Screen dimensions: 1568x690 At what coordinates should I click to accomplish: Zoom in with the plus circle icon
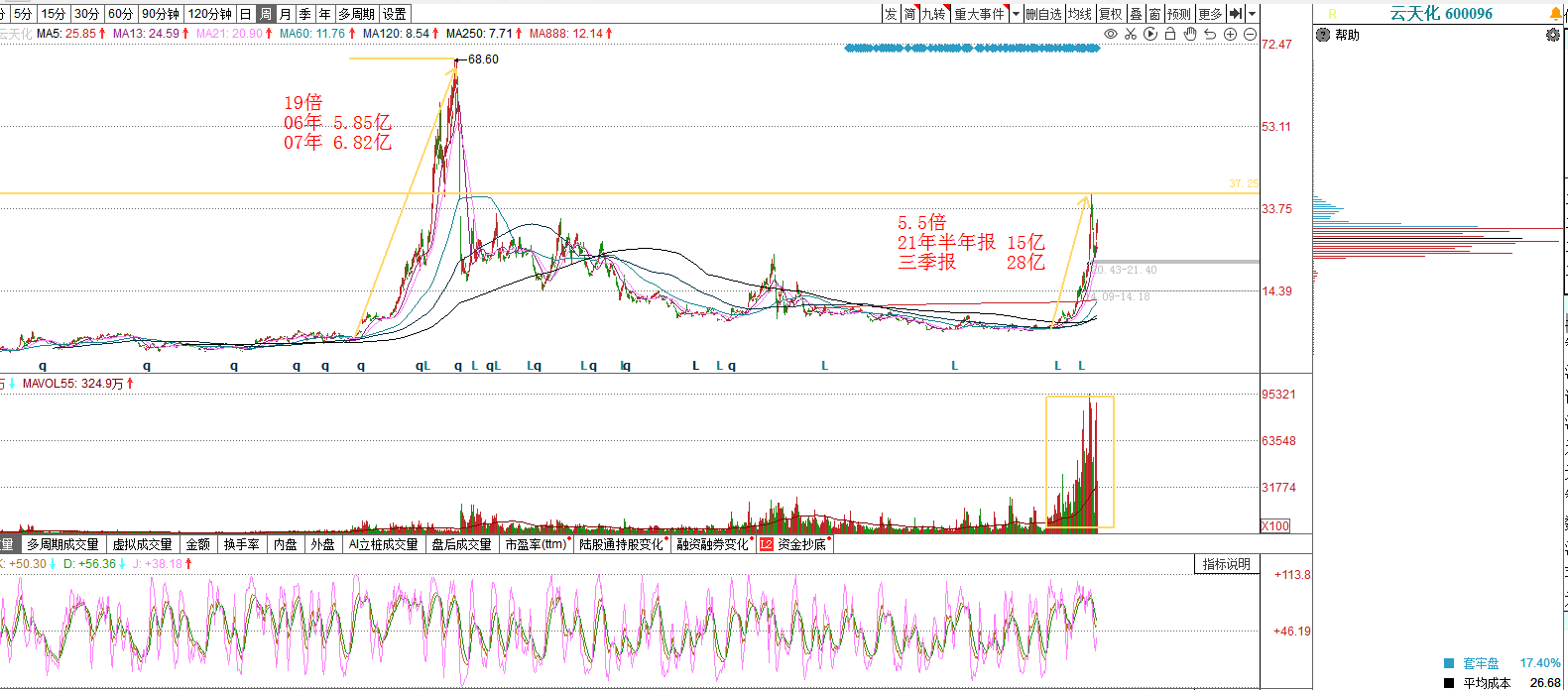point(1230,34)
